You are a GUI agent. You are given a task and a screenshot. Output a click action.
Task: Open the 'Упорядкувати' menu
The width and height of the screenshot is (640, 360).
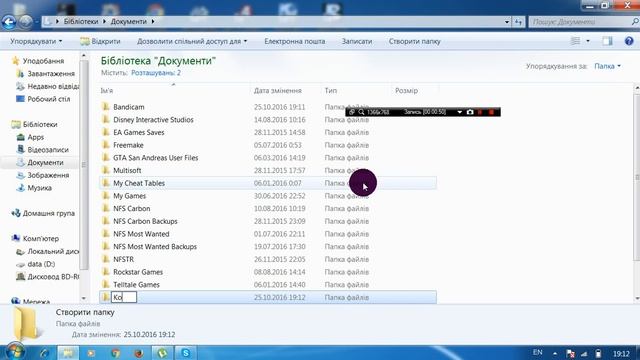pos(36,41)
